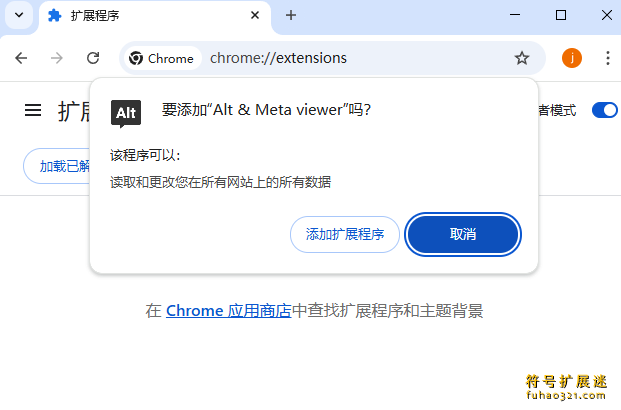Click the dialog title 要添加“Alt & Meta viewer”吗?

point(266,110)
